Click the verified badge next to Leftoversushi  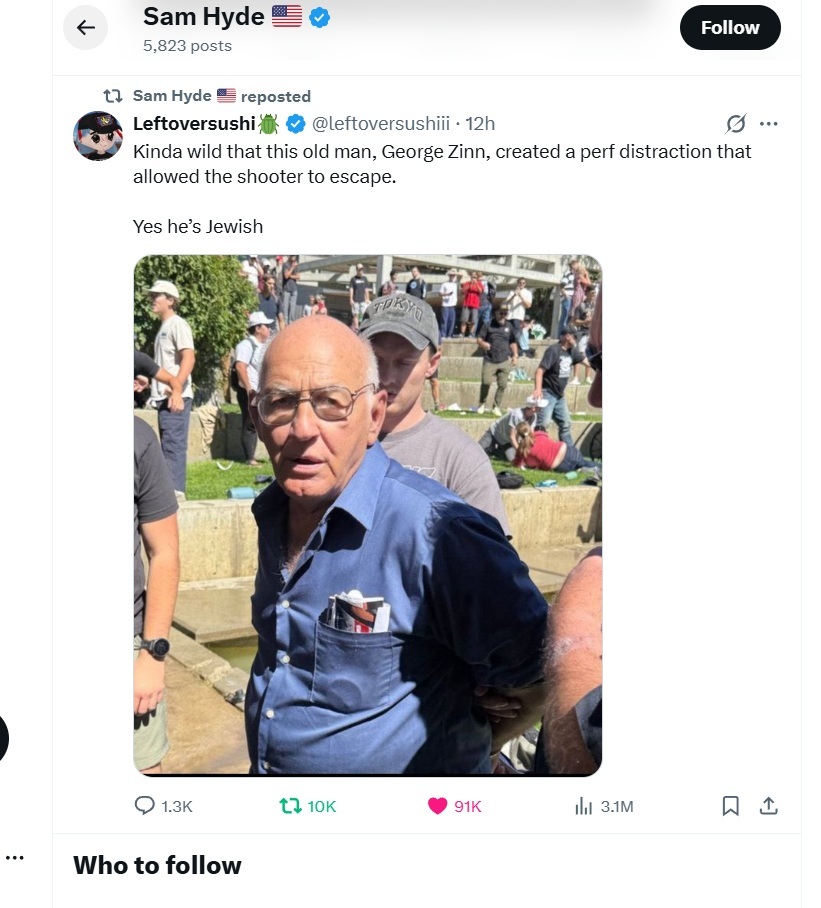(296, 123)
